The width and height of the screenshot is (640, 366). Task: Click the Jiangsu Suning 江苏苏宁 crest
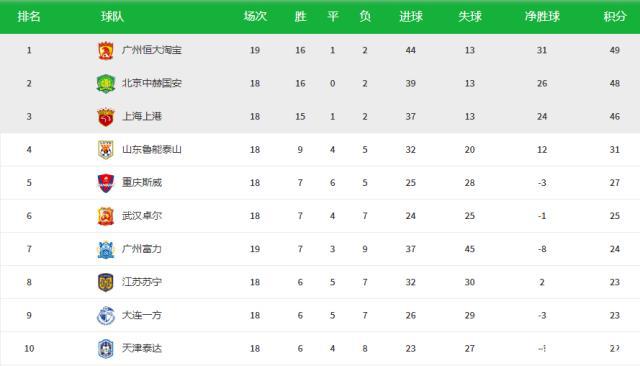(106, 282)
